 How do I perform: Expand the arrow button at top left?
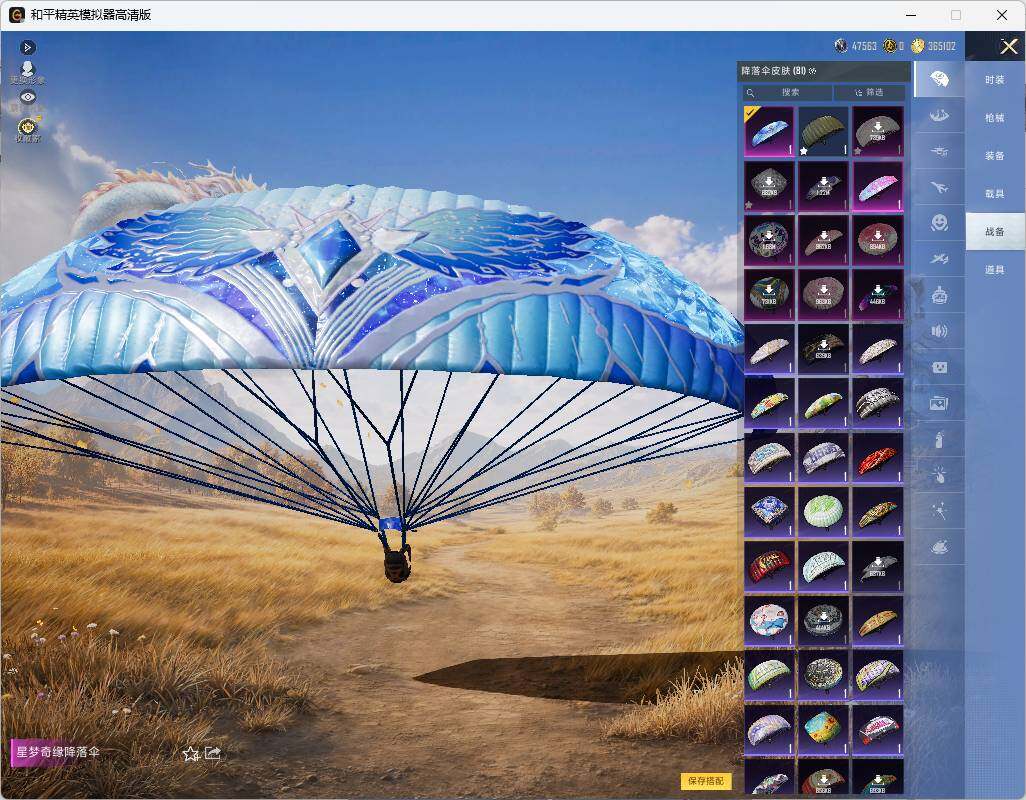pos(27,47)
